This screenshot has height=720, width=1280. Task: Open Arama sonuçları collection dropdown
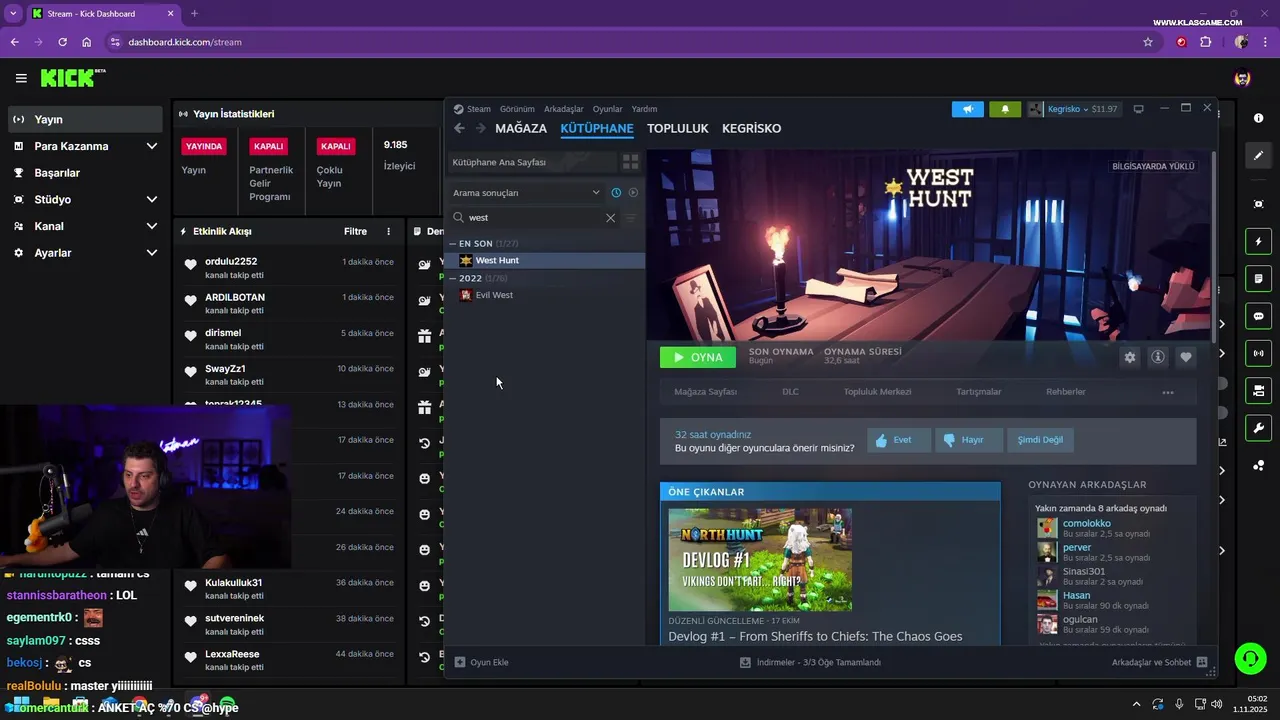pyautogui.click(x=527, y=192)
